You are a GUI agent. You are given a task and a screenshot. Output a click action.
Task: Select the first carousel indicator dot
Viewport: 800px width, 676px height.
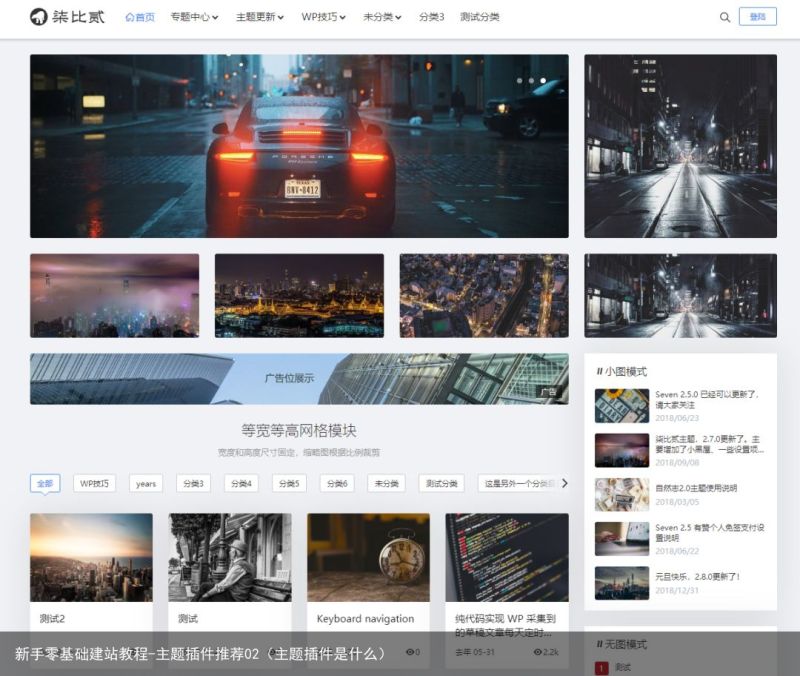pyautogui.click(x=519, y=81)
